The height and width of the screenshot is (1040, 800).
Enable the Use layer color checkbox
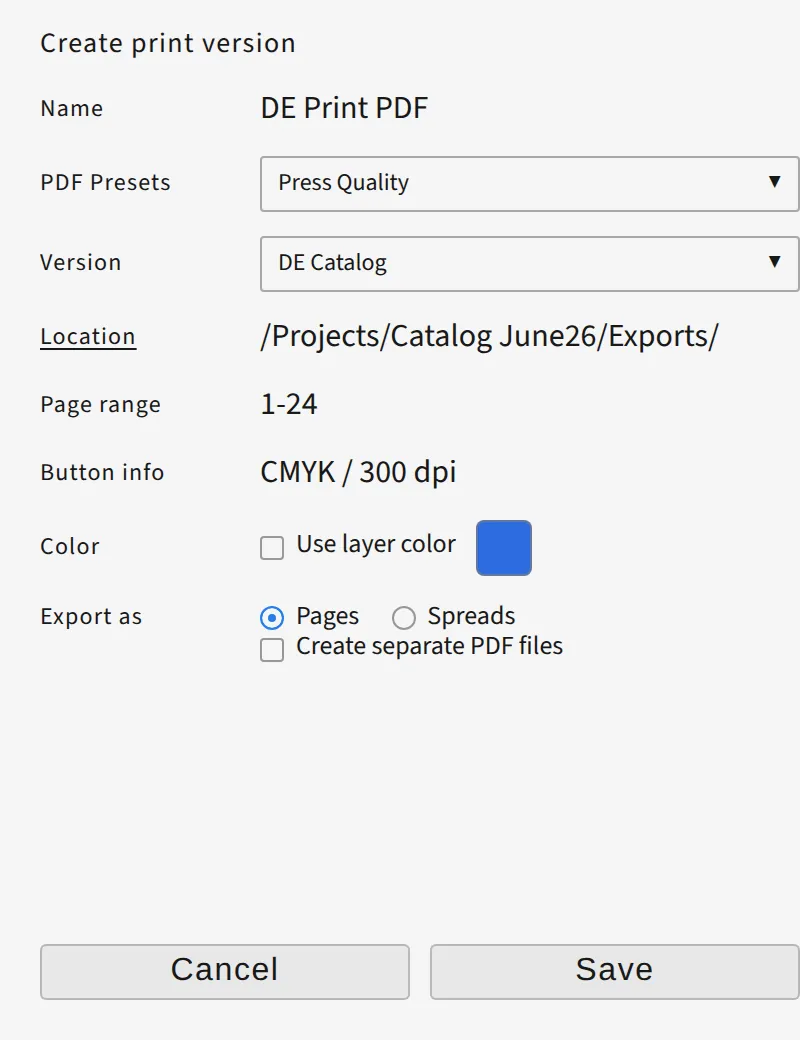(x=272, y=548)
